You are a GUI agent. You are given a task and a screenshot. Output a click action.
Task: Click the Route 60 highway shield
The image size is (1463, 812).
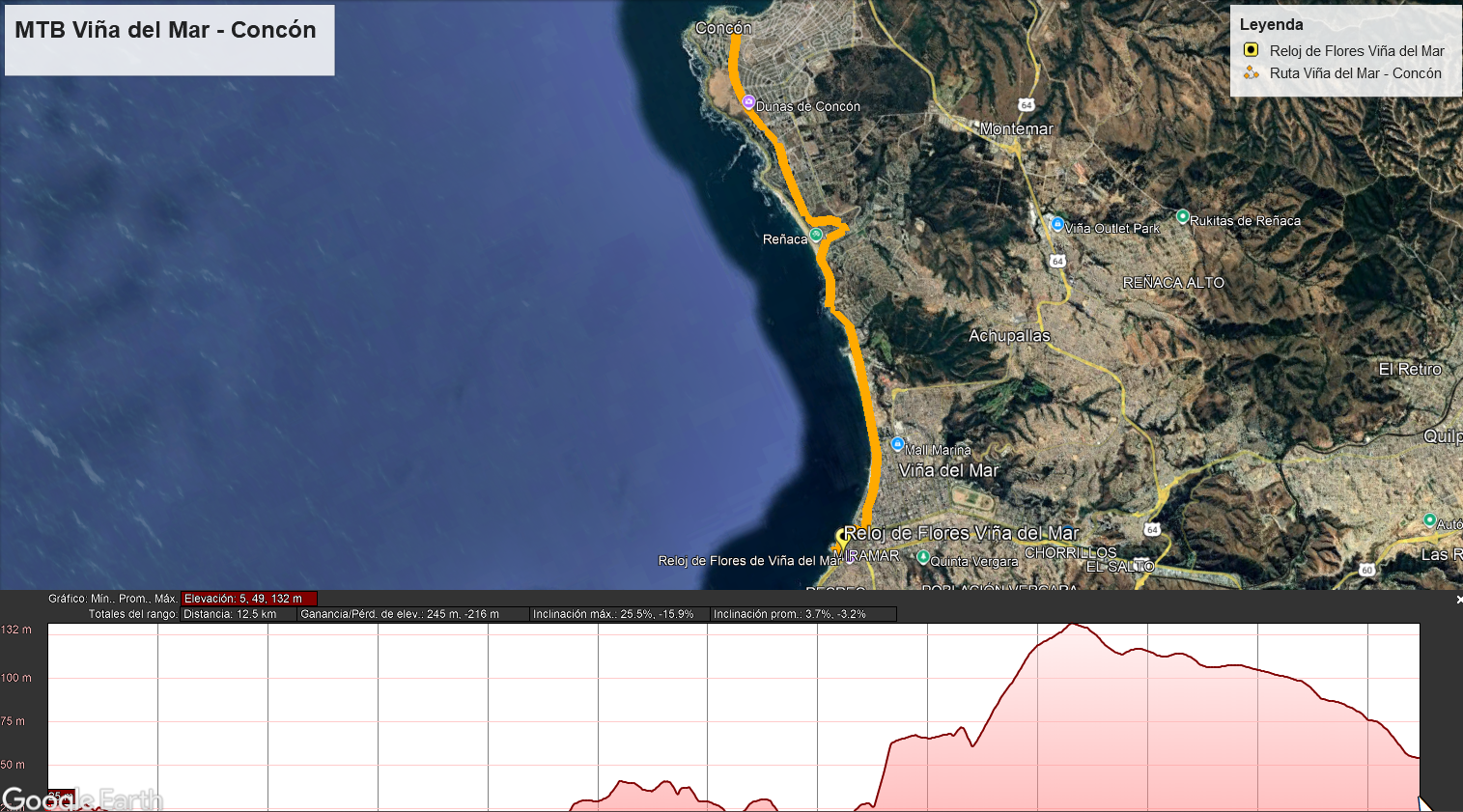click(x=1366, y=570)
